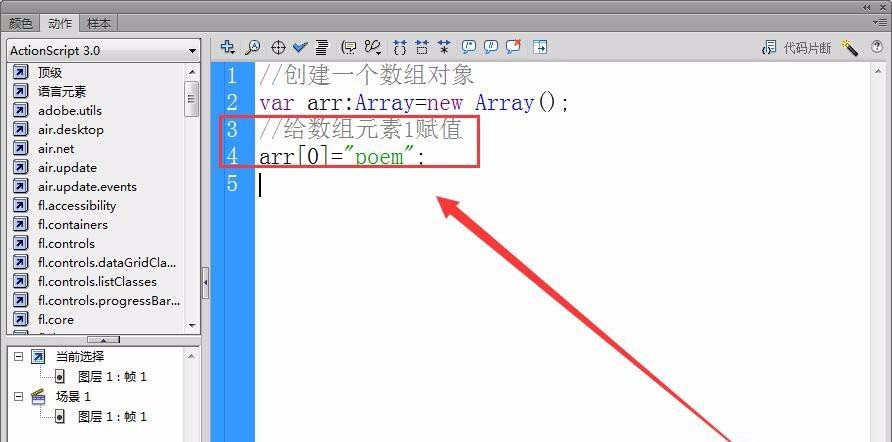Click script navigator scroll up arrow
892x442 pixels.
click(192, 356)
